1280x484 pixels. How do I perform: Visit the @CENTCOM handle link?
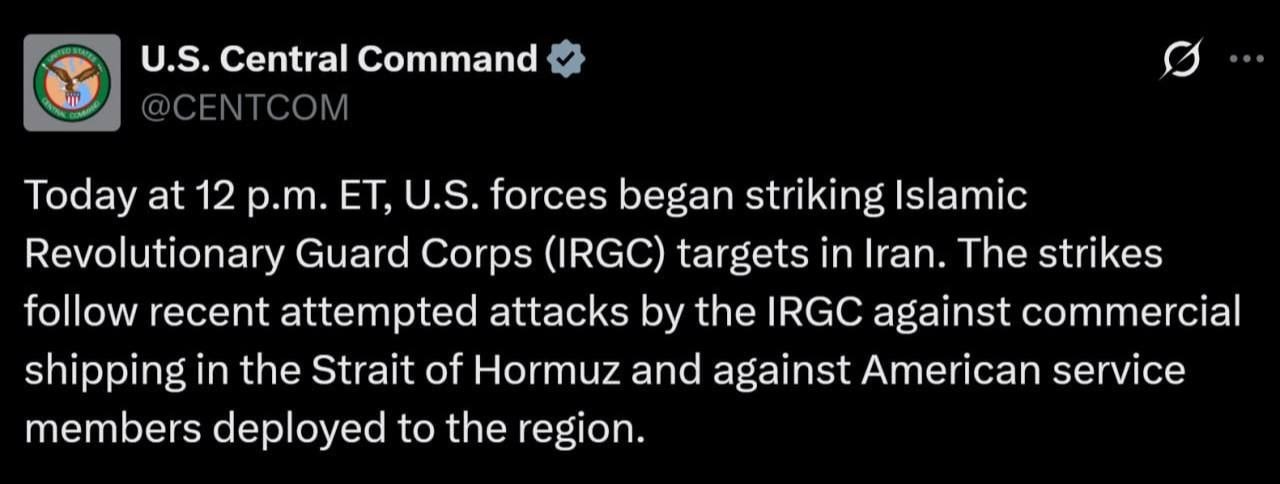[x=245, y=107]
